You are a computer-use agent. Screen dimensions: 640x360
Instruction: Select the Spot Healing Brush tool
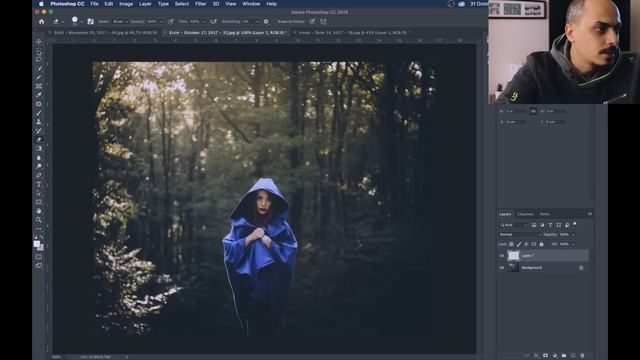39,104
